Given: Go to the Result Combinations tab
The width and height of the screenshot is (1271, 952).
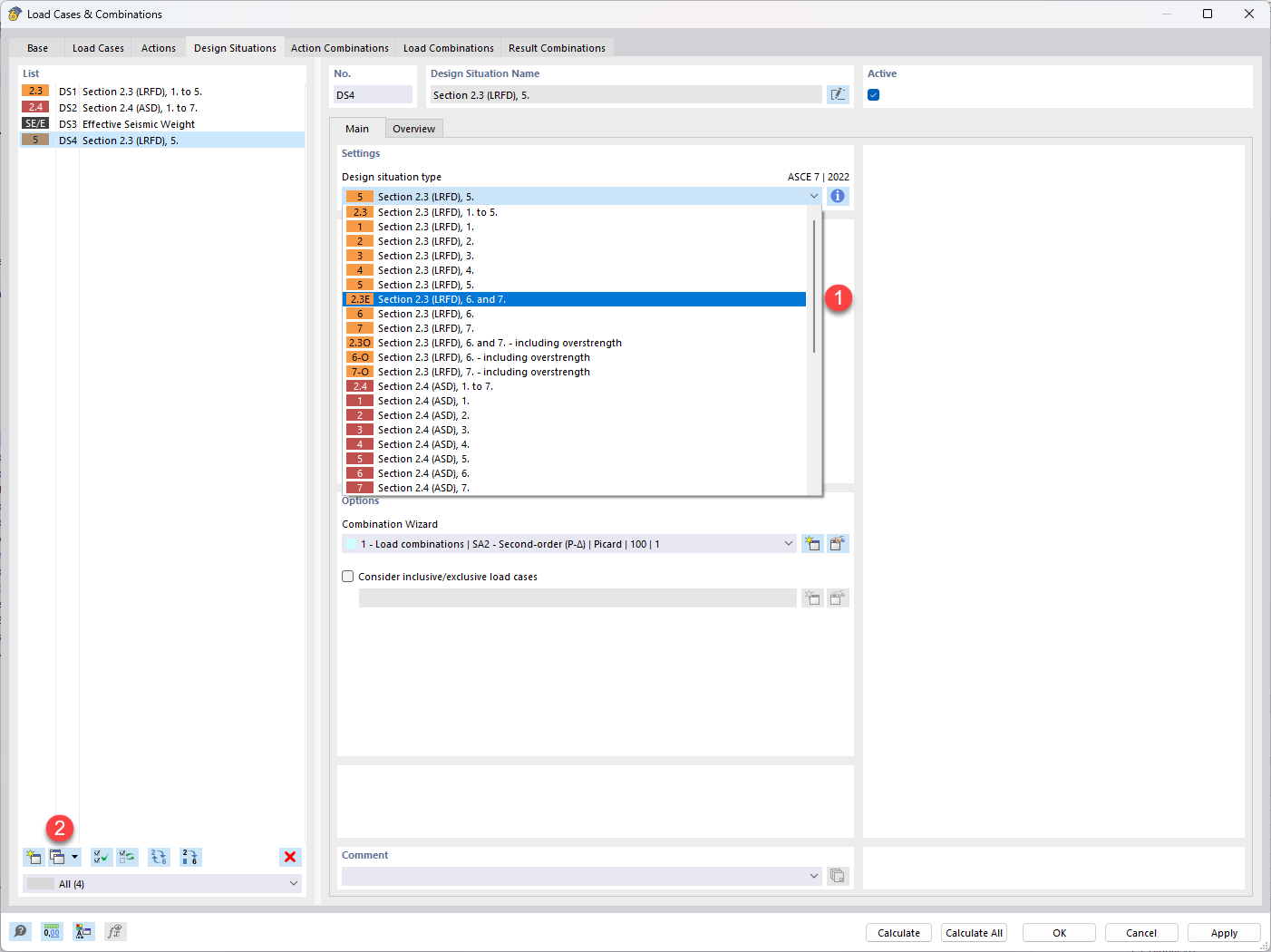Looking at the screenshot, I should tap(557, 48).
